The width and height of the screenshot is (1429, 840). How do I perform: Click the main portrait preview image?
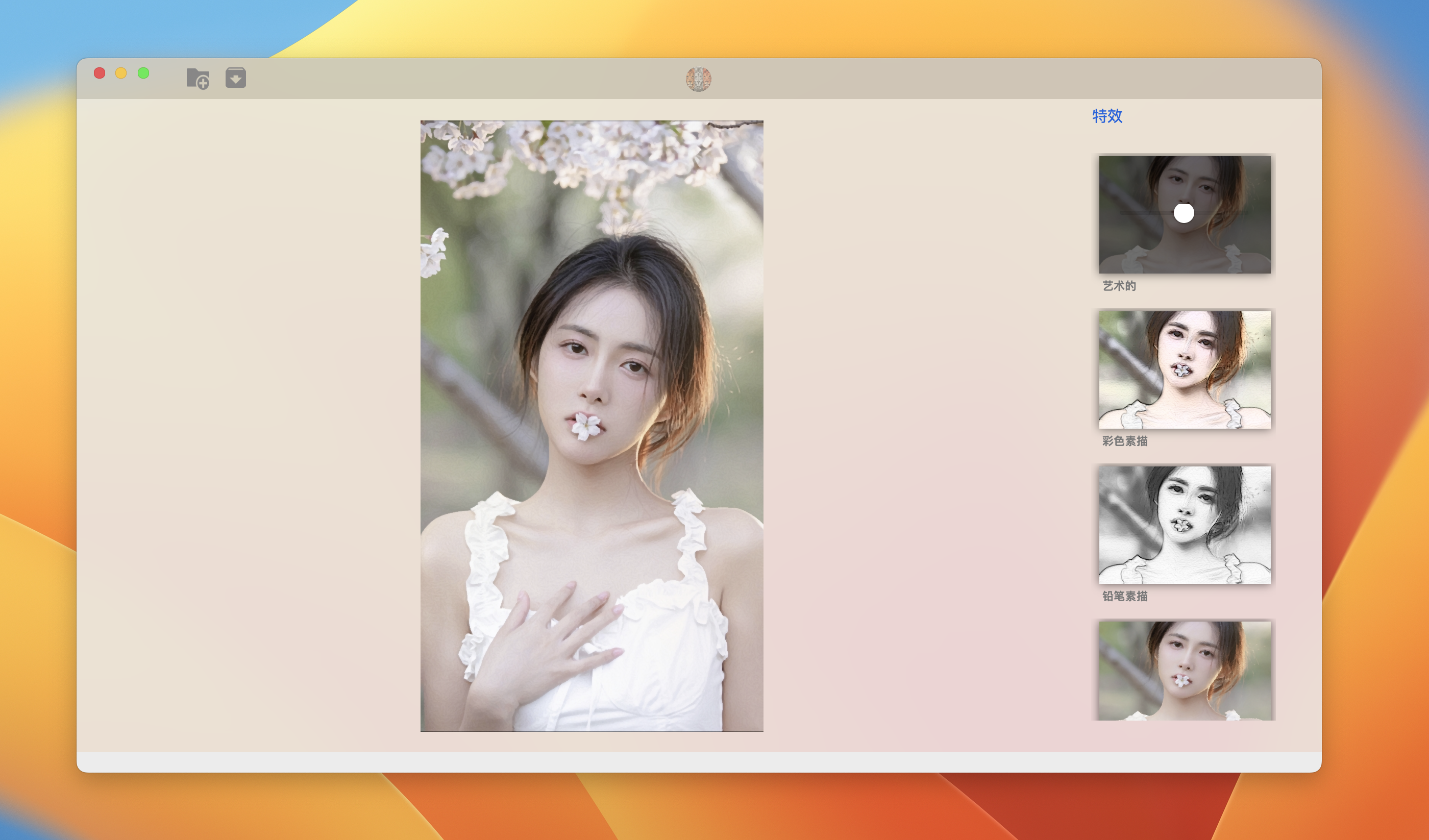[591, 426]
